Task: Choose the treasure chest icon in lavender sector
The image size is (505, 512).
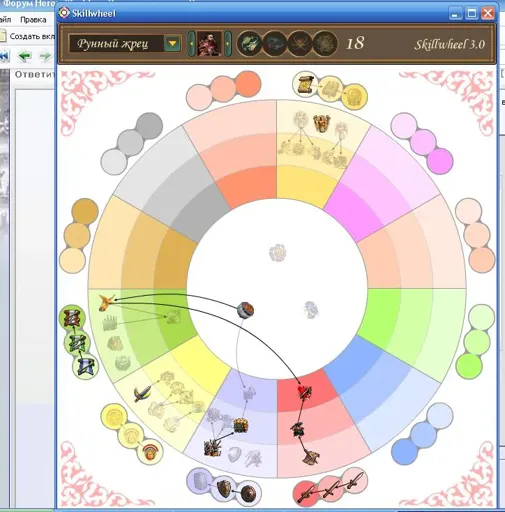Action: (x=241, y=425)
